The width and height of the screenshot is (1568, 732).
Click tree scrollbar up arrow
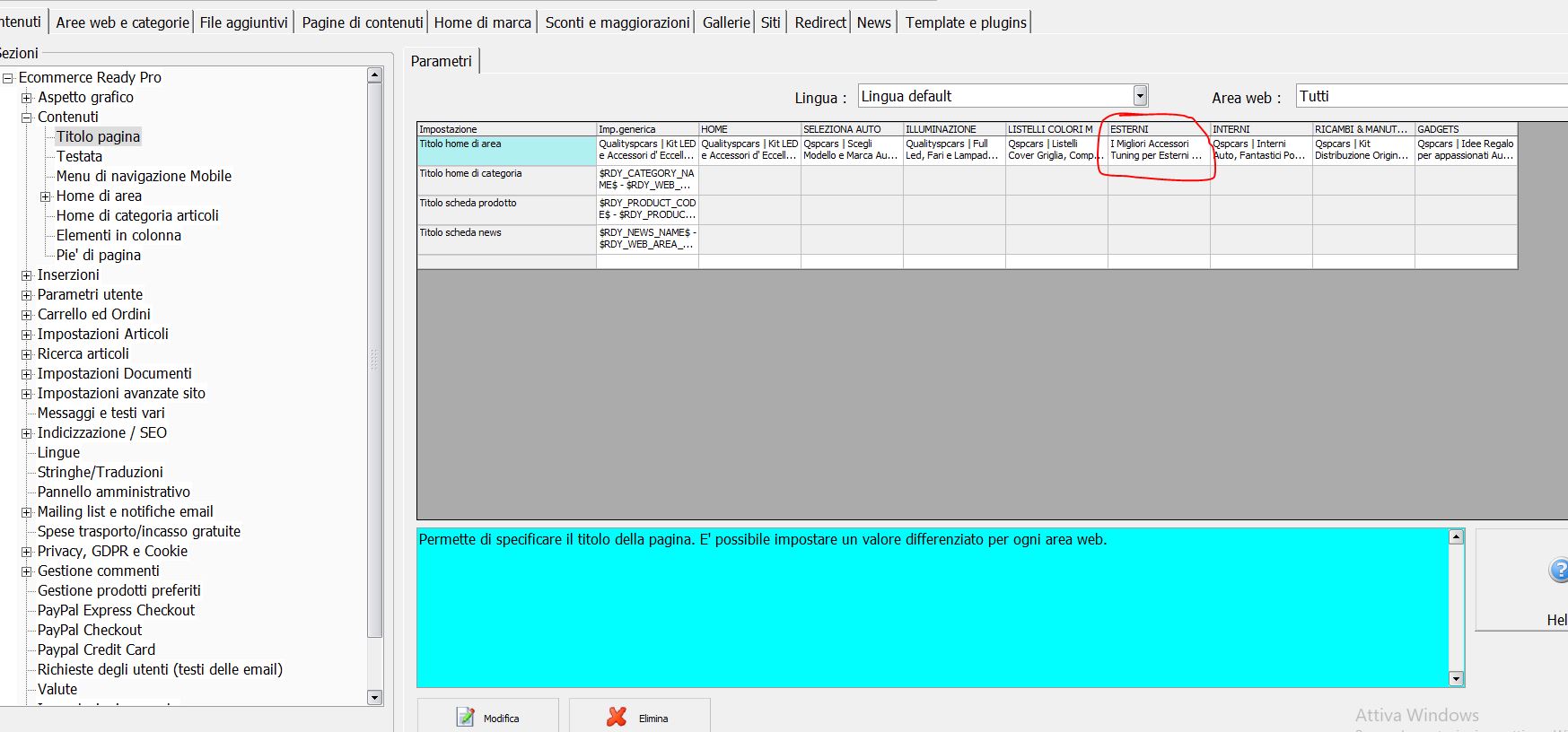[x=375, y=75]
